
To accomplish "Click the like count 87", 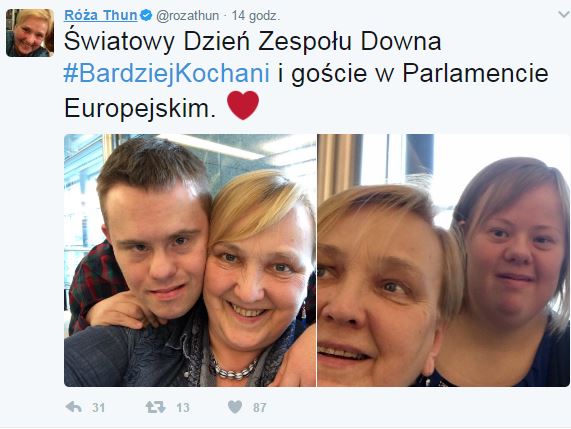I will 260,408.
